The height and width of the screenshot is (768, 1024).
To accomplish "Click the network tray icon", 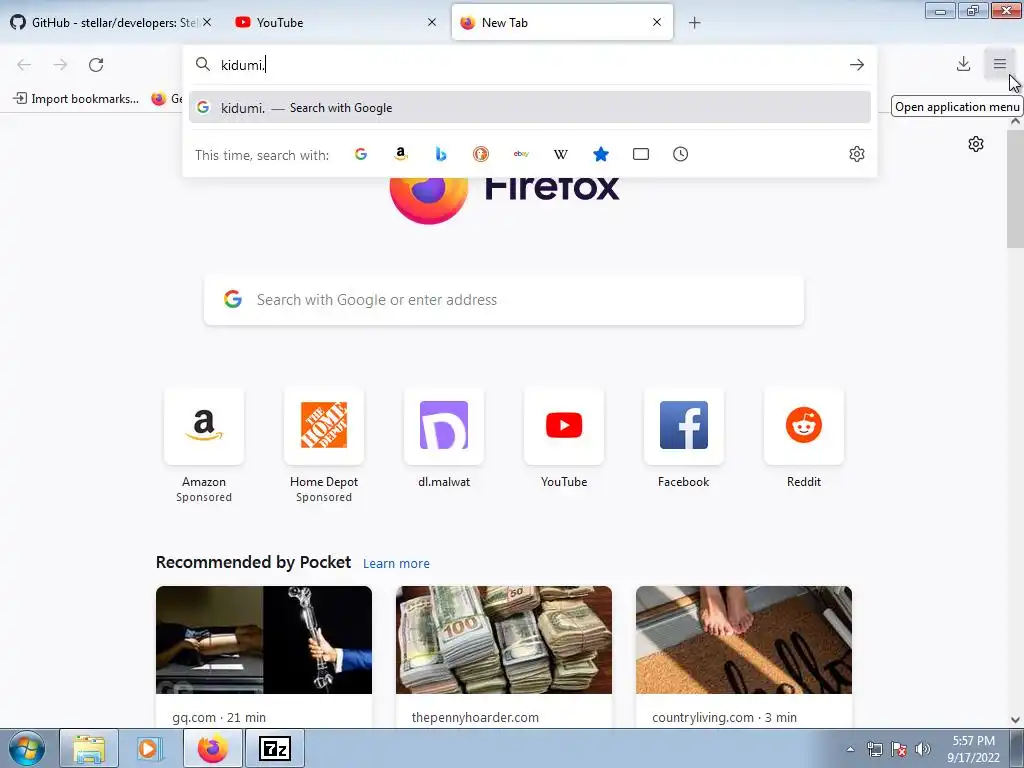I will 874,749.
